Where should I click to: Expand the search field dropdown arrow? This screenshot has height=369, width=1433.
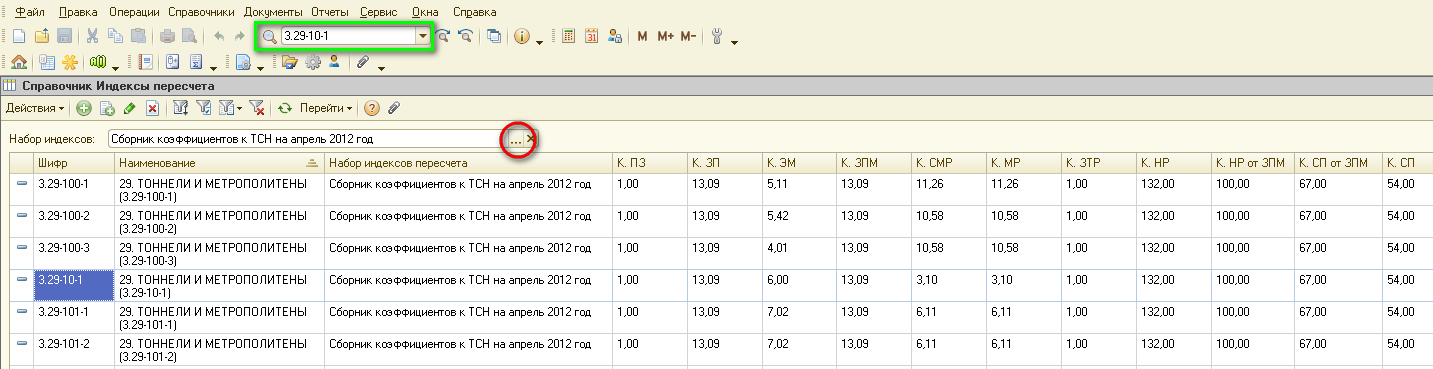tap(423, 36)
